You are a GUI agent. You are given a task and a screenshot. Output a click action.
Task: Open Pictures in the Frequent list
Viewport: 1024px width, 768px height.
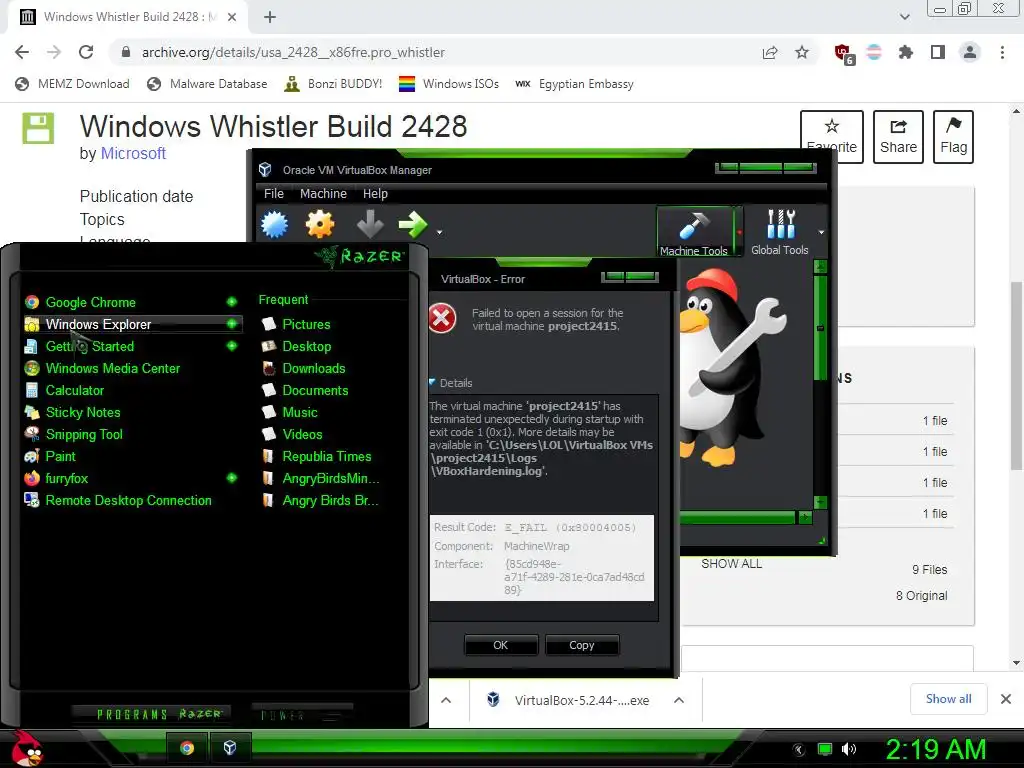click(x=306, y=325)
